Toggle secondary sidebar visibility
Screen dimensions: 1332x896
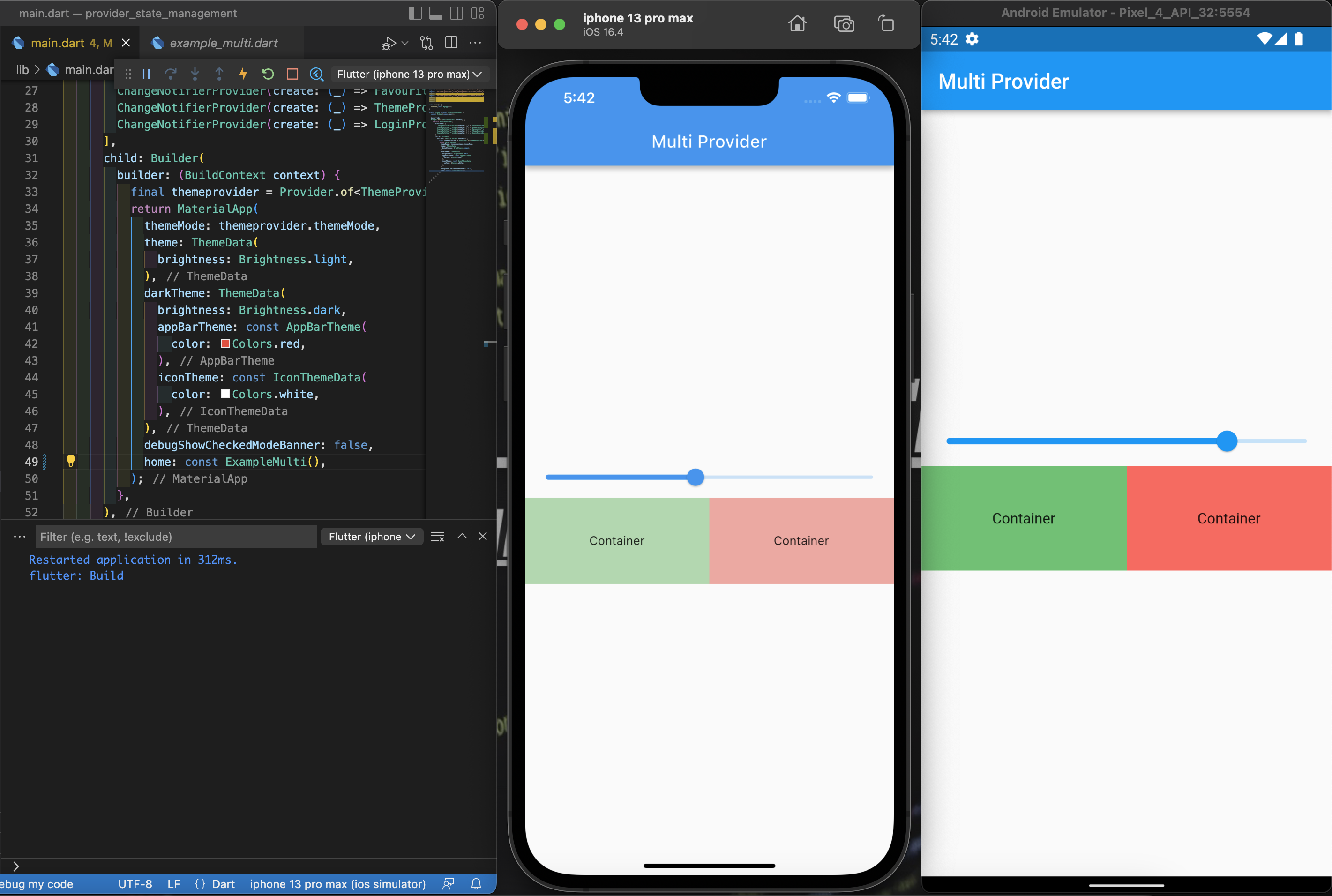point(456,13)
